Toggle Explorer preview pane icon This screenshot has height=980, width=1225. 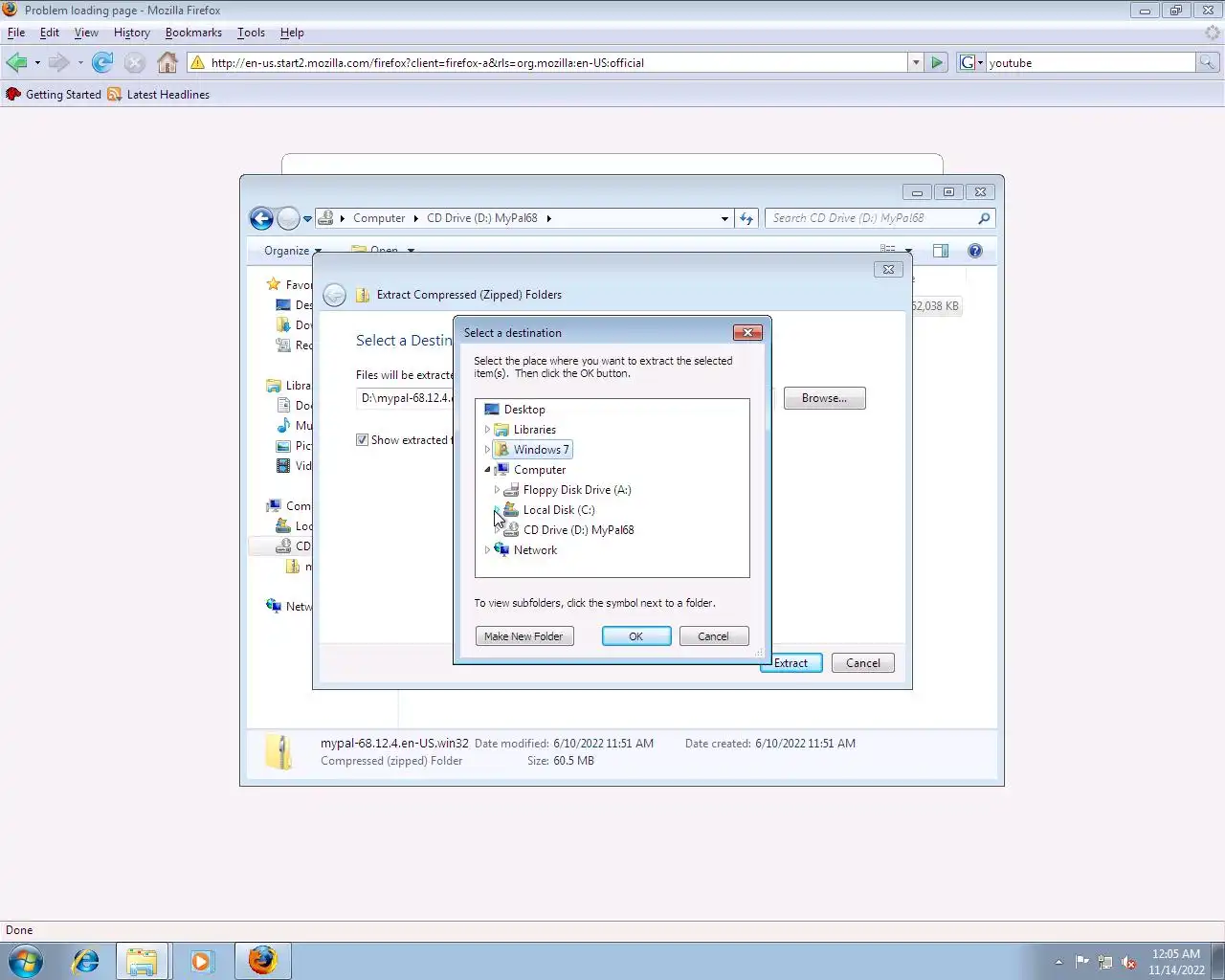pyautogui.click(x=941, y=251)
